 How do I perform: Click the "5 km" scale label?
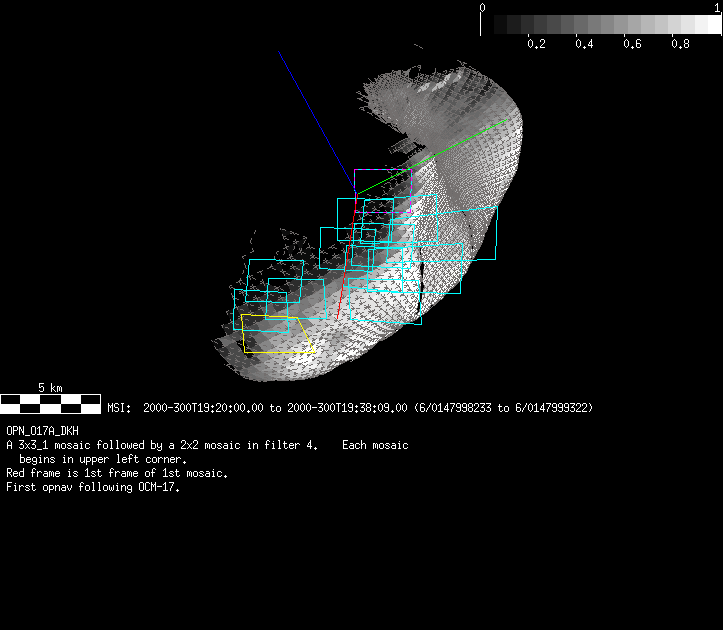pyautogui.click(x=50, y=387)
